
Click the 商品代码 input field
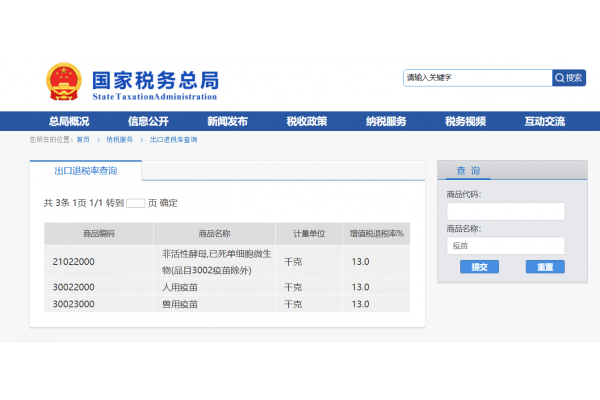(505, 211)
